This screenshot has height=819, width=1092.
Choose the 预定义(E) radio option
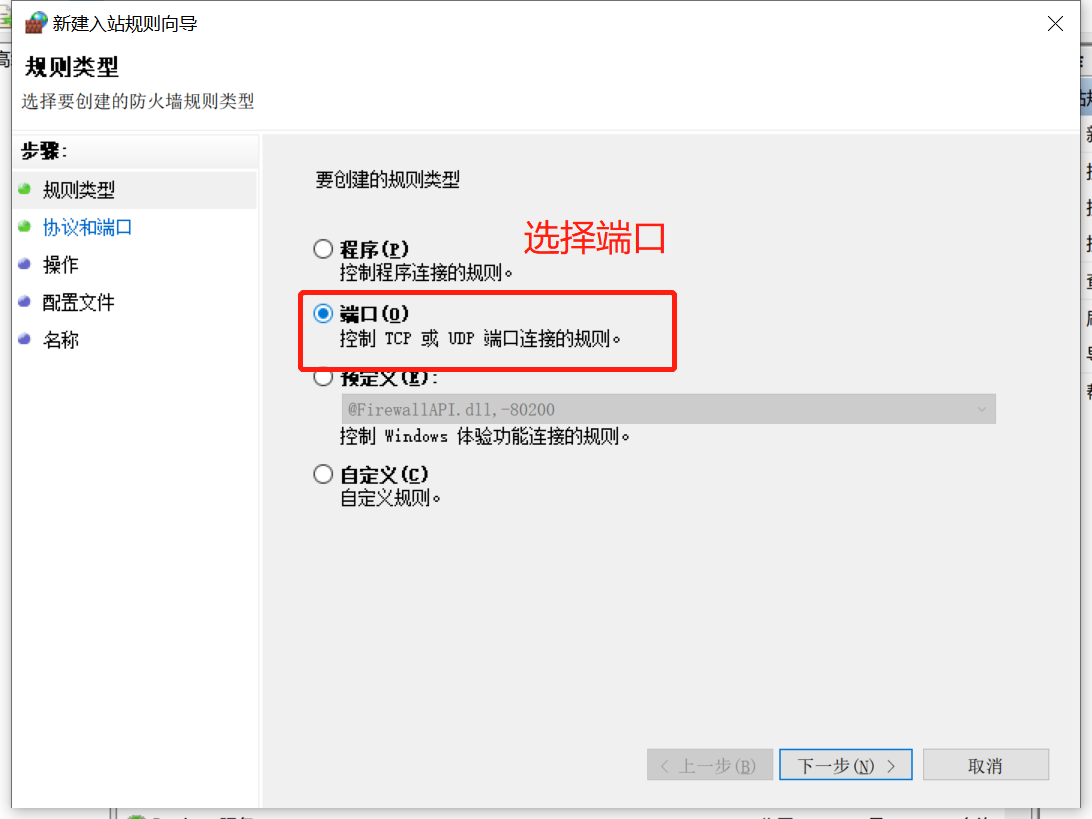(323, 378)
